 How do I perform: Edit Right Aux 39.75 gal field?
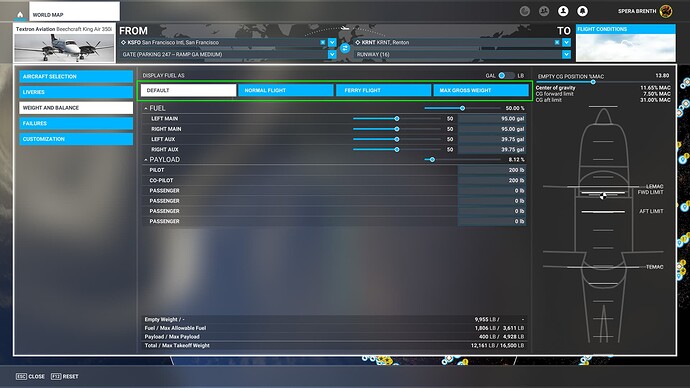tap(492, 150)
